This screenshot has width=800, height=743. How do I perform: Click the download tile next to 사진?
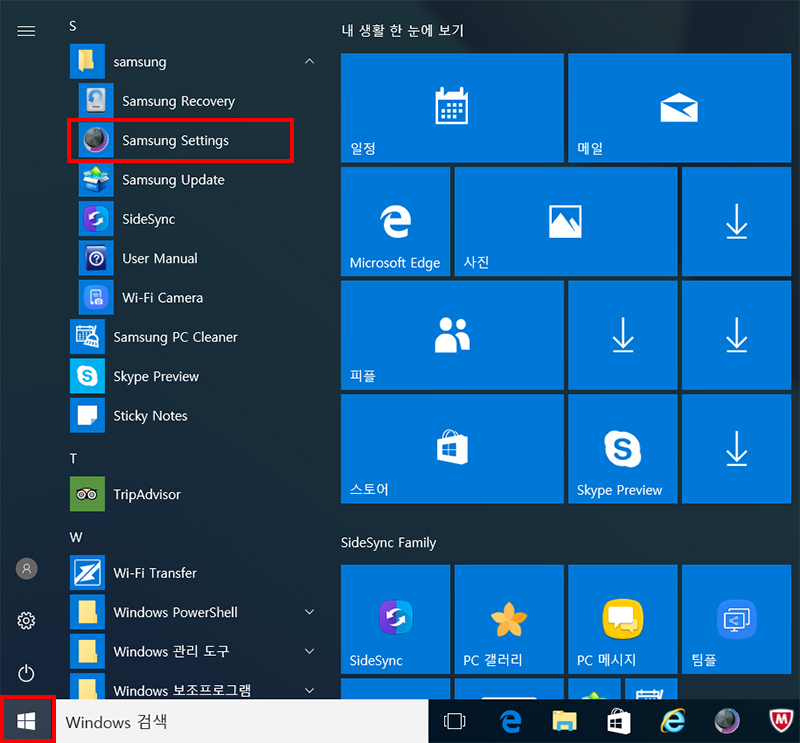pos(737,221)
